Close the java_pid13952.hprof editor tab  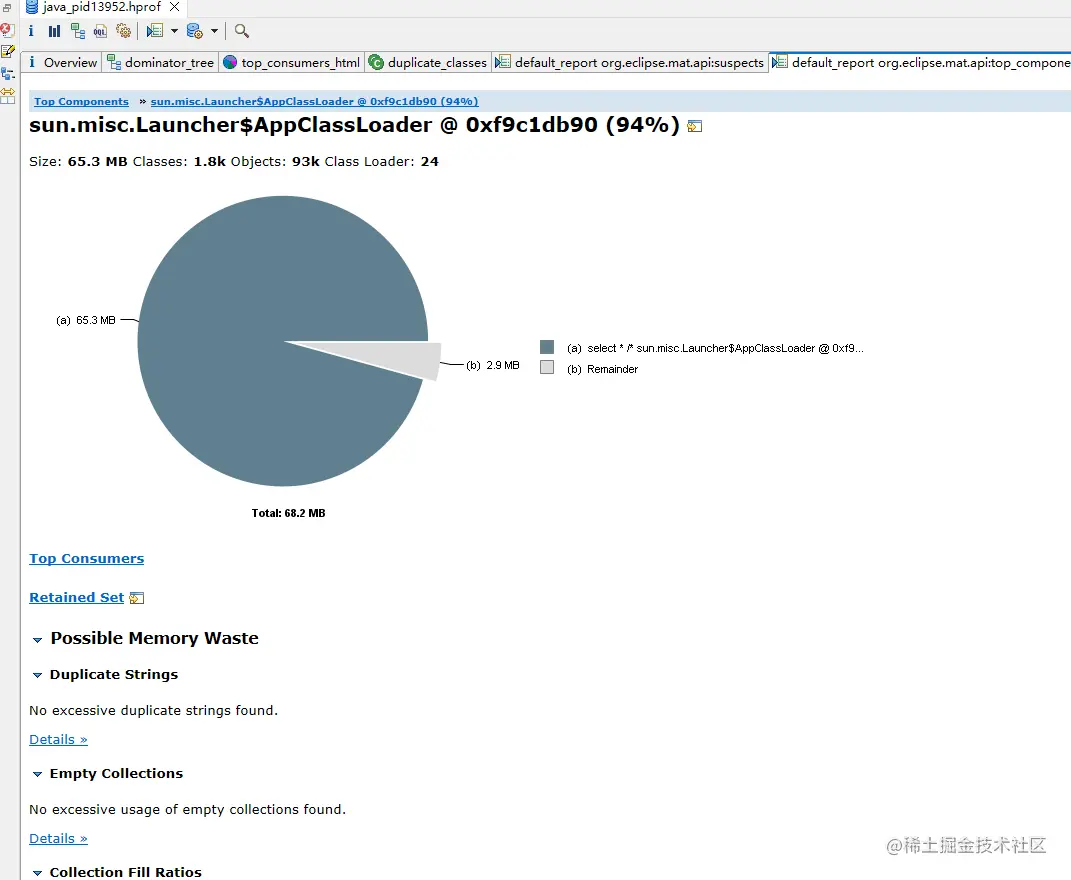(175, 7)
